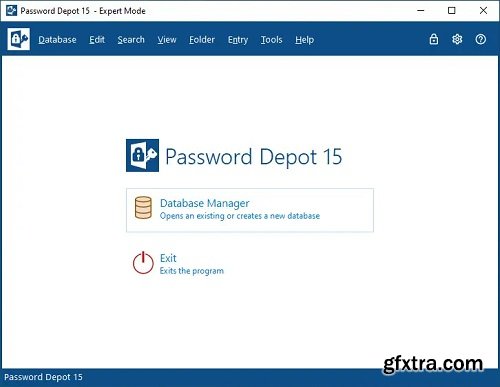Open the Help menu
The width and height of the screenshot is (500, 387).
pyautogui.click(x=304, y=40)
